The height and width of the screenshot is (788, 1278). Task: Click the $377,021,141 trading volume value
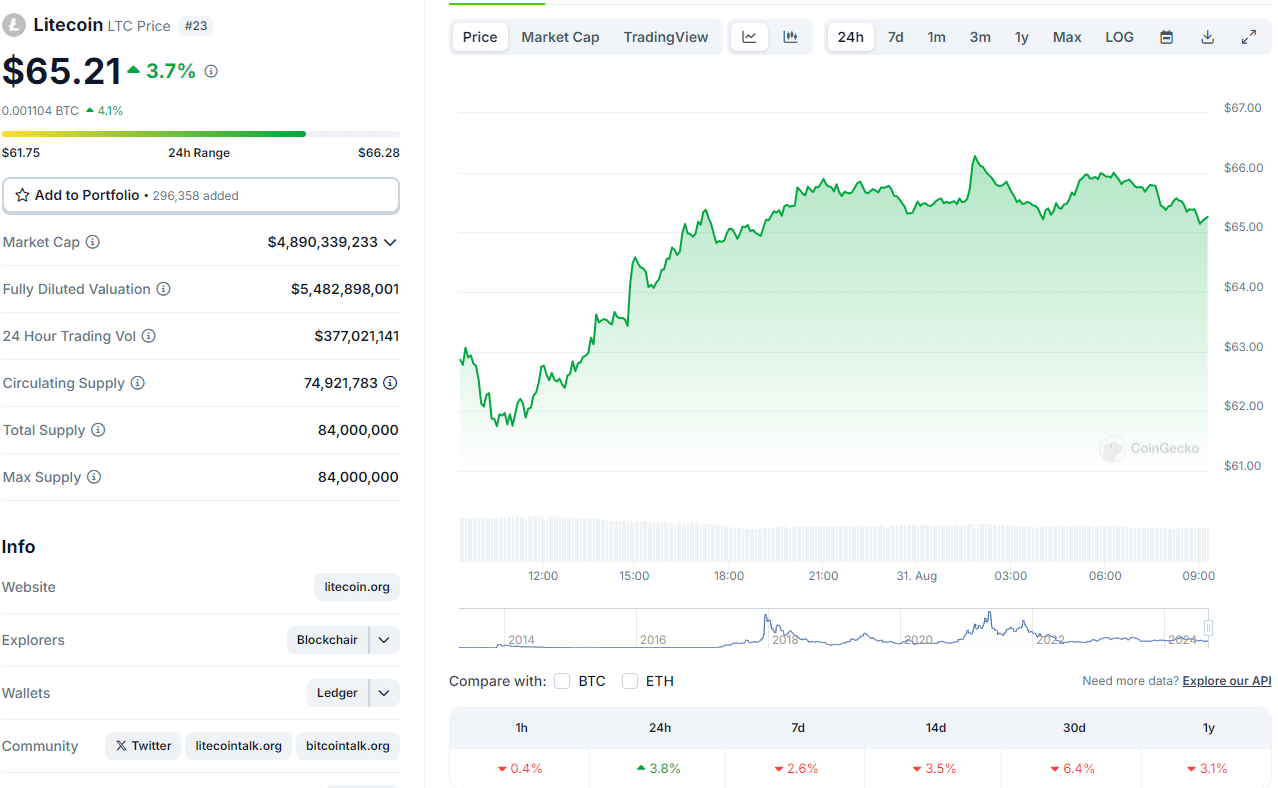coord(357,336)
